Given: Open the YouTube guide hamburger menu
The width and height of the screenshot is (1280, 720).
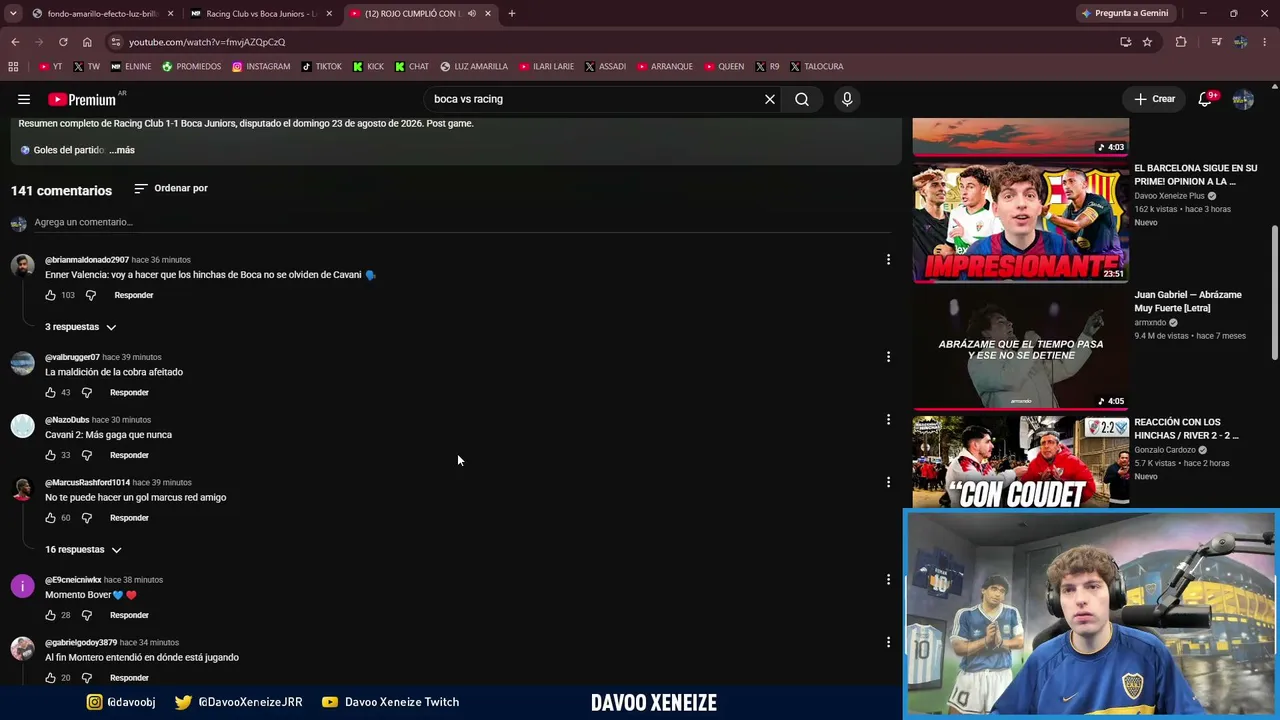Looking at the screenshot, I should (24, 99).
